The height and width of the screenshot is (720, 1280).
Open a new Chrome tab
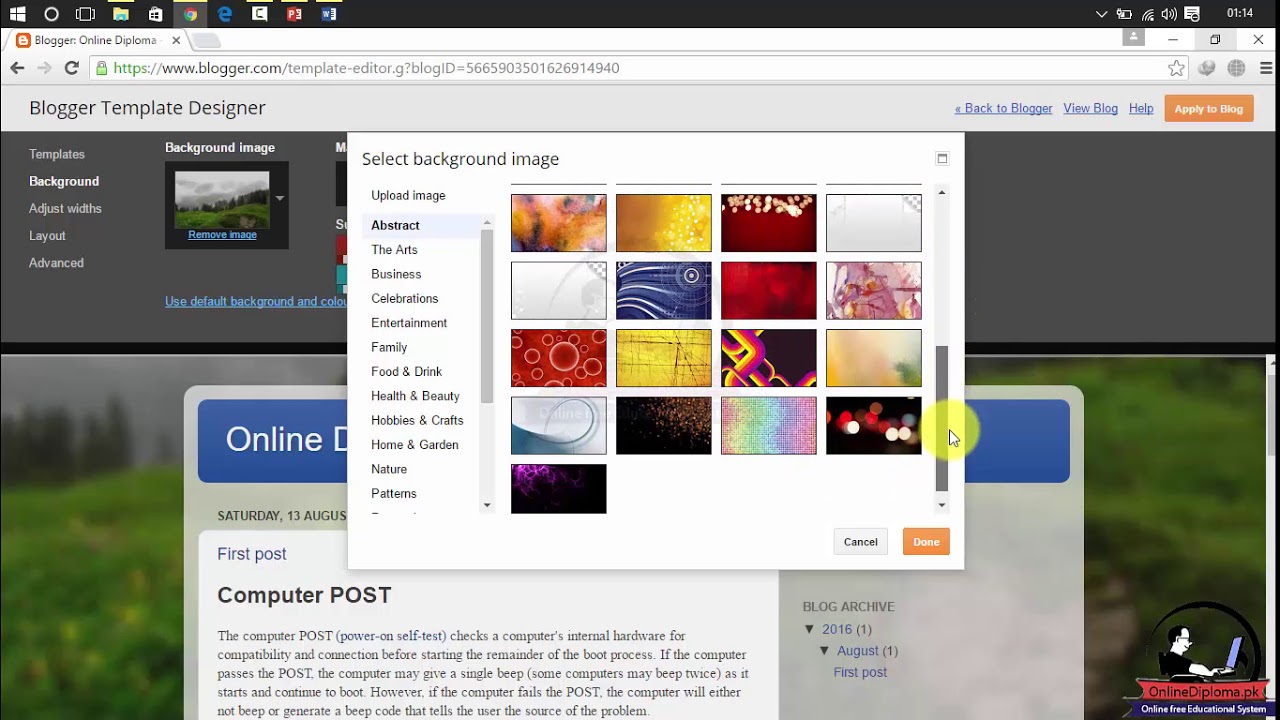tap(206, 41)
